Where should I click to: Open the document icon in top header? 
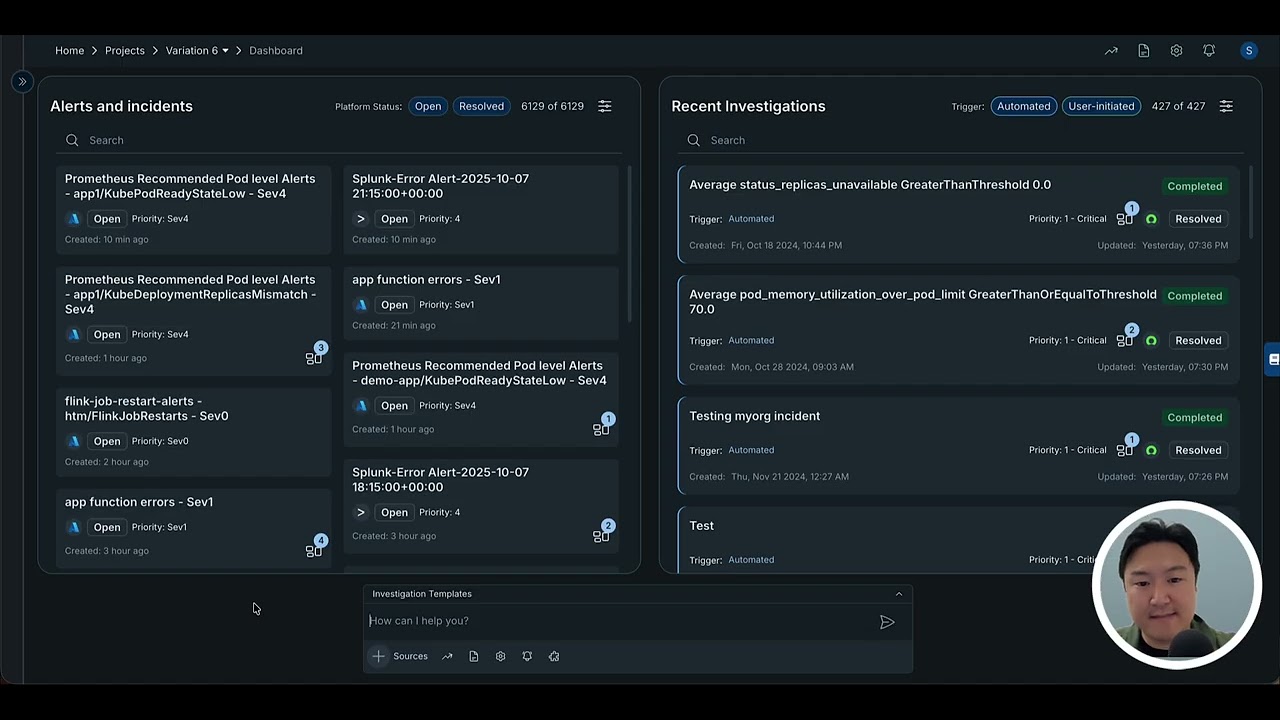pos(1144,51)
